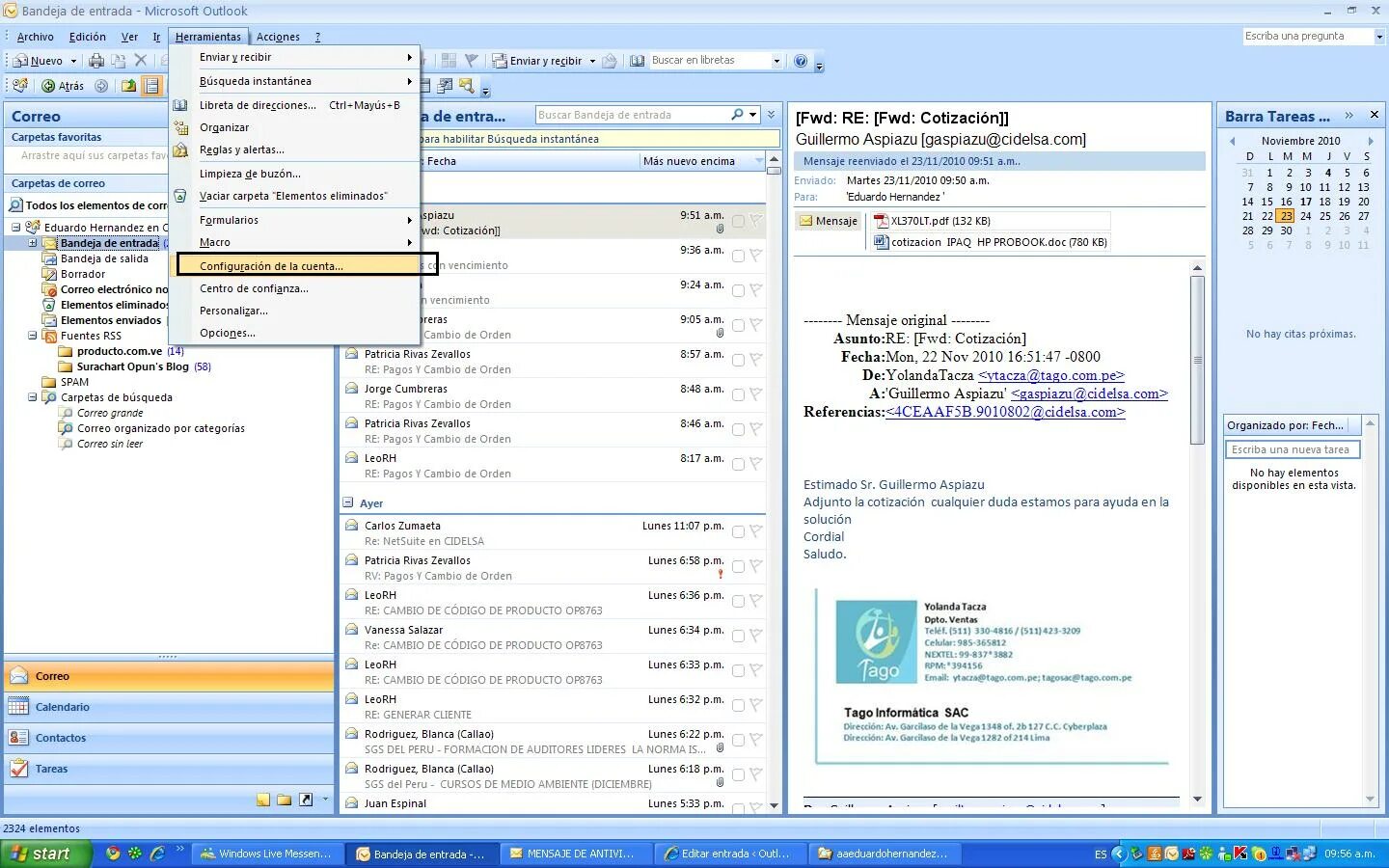The width and height of the screenshot is (1389, 868).
Task: Click the Delete (X) toolbar icon
Action: pyautogui.click(x=141, y=61)
